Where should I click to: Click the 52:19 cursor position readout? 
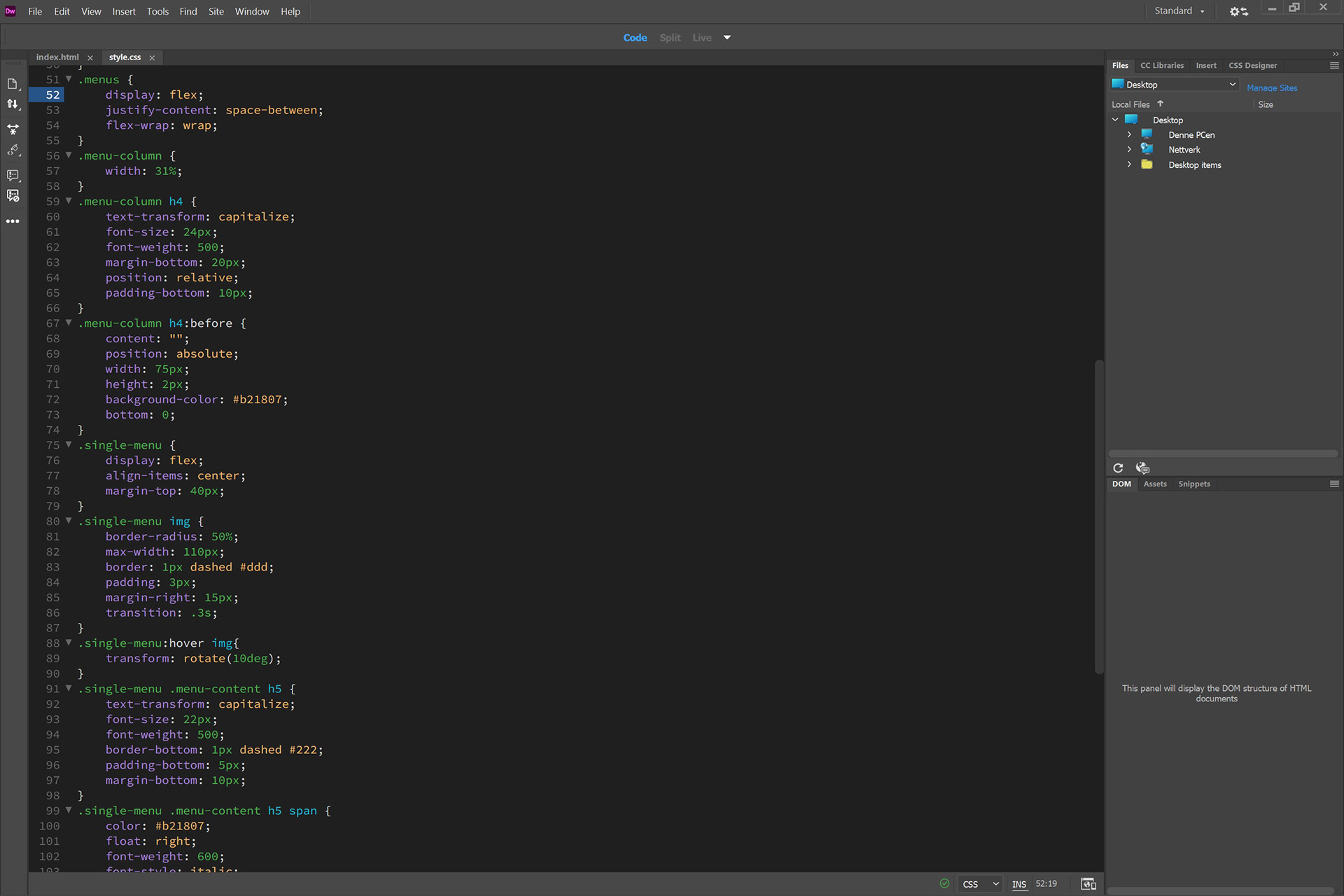[x=1046, y=884]
